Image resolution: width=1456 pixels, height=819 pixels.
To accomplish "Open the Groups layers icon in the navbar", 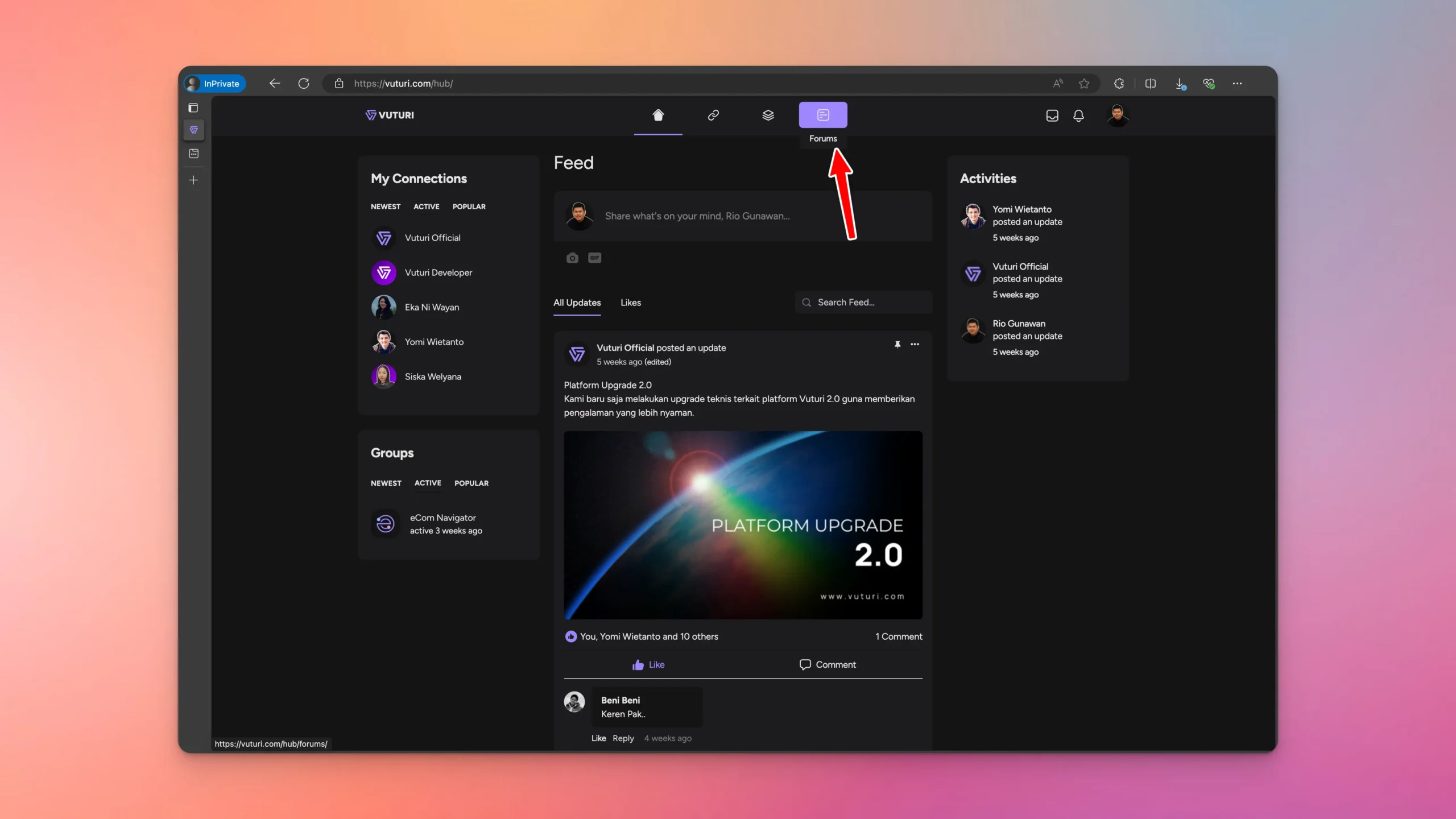I will coord(768,115).
